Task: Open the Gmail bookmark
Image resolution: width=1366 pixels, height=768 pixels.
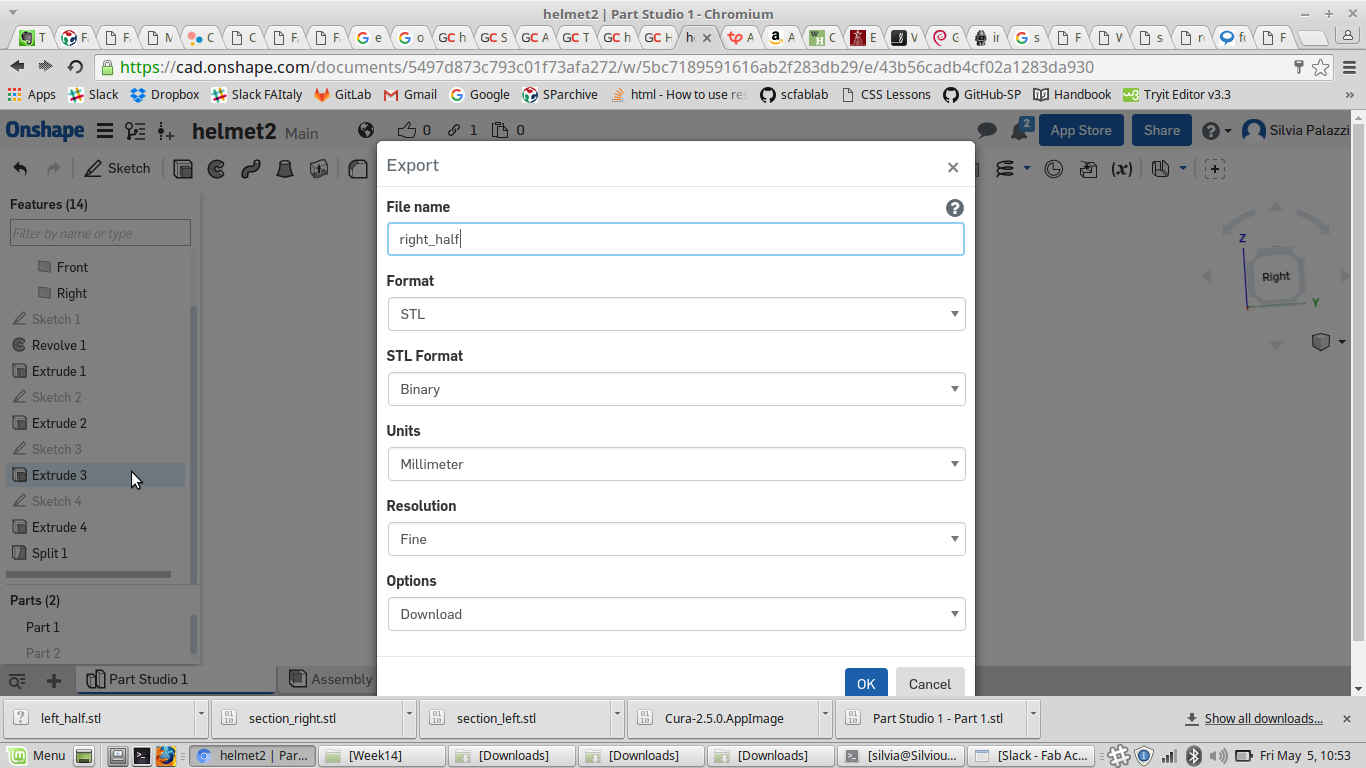Action: coord(410,94)
